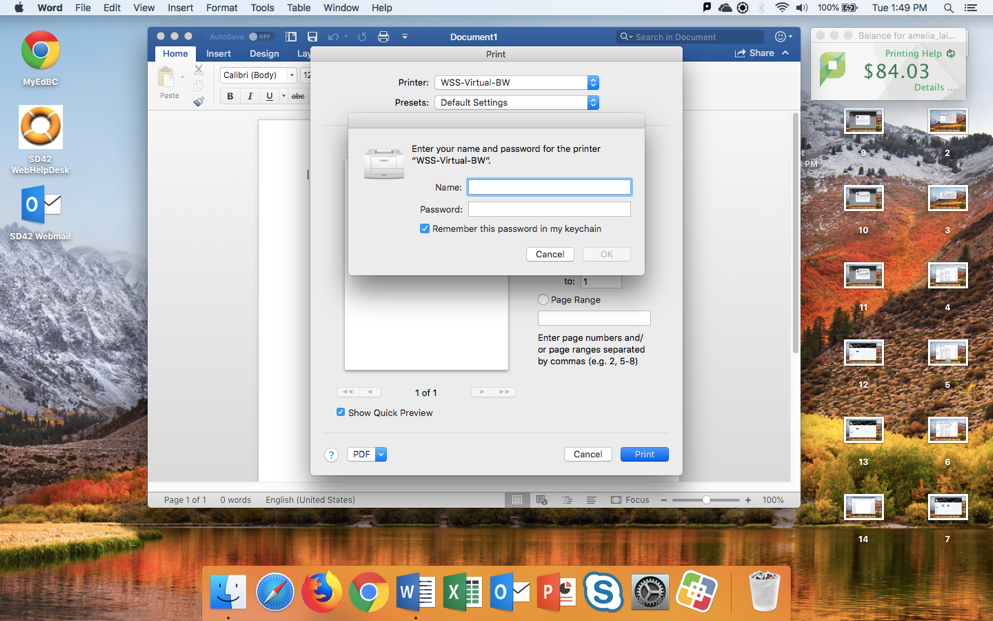Select the Page Range radio button

pos(543,300)
